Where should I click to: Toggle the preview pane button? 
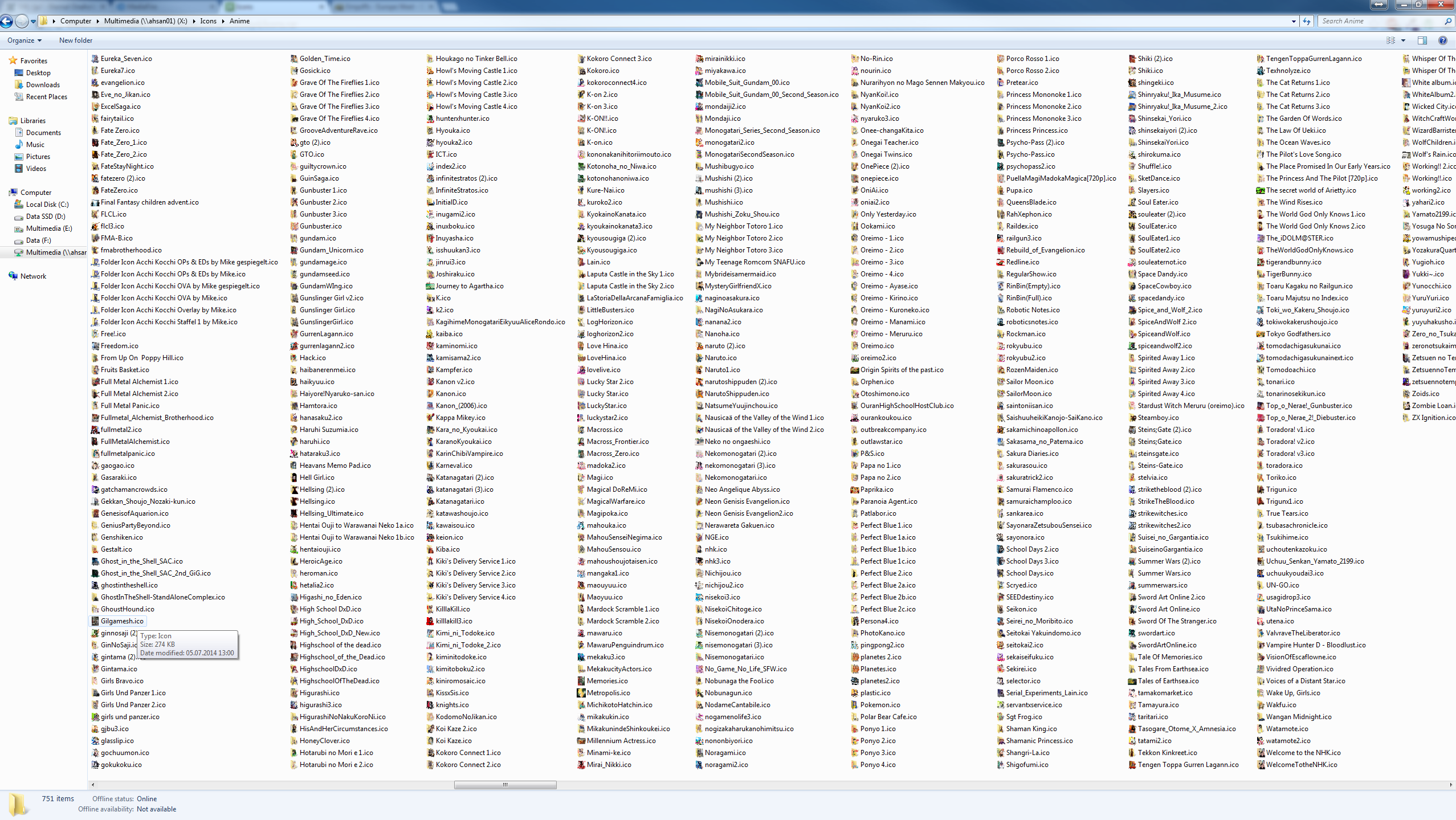1422,40
